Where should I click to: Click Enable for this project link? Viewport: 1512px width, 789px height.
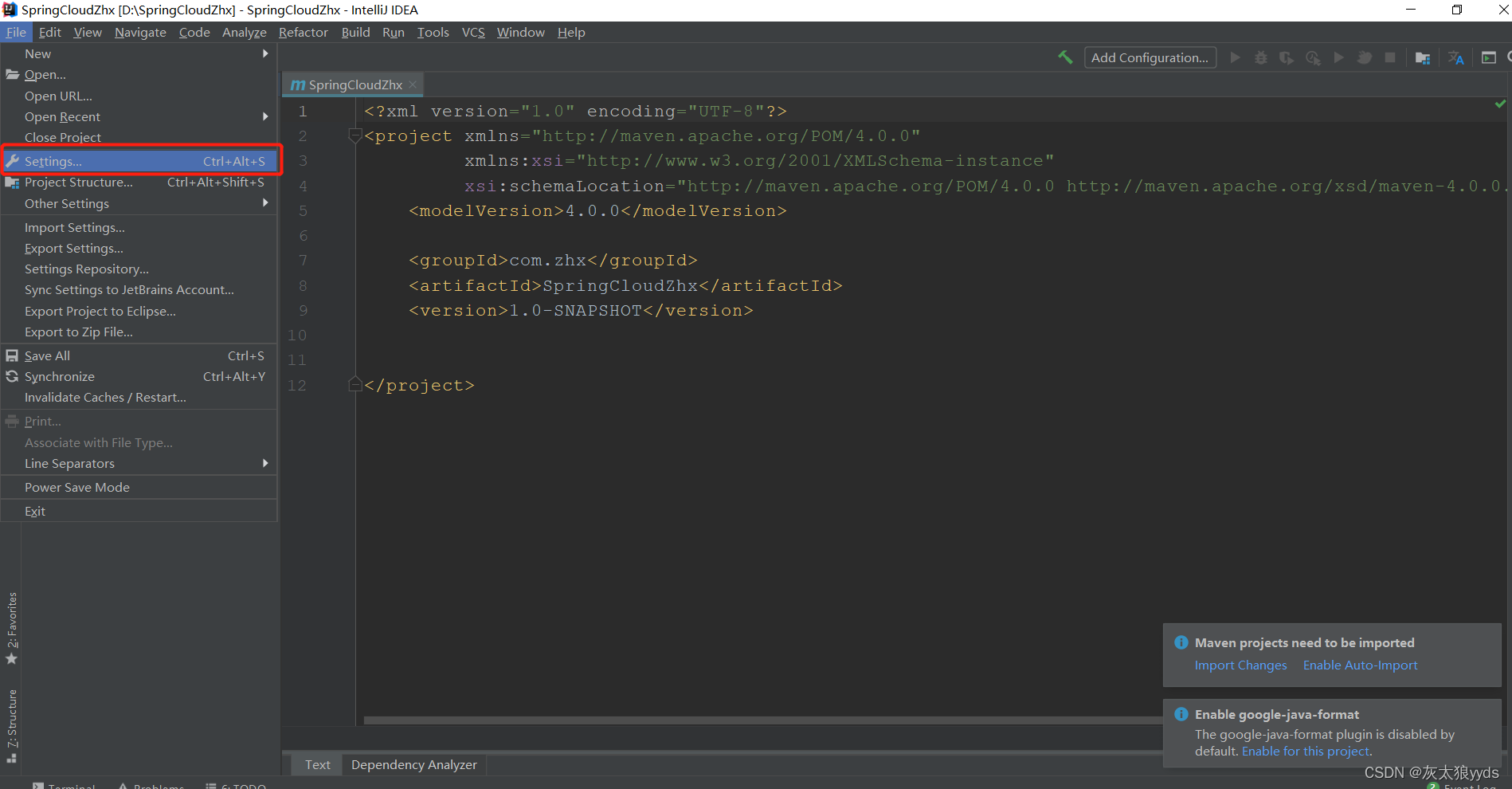(1306, 751)
